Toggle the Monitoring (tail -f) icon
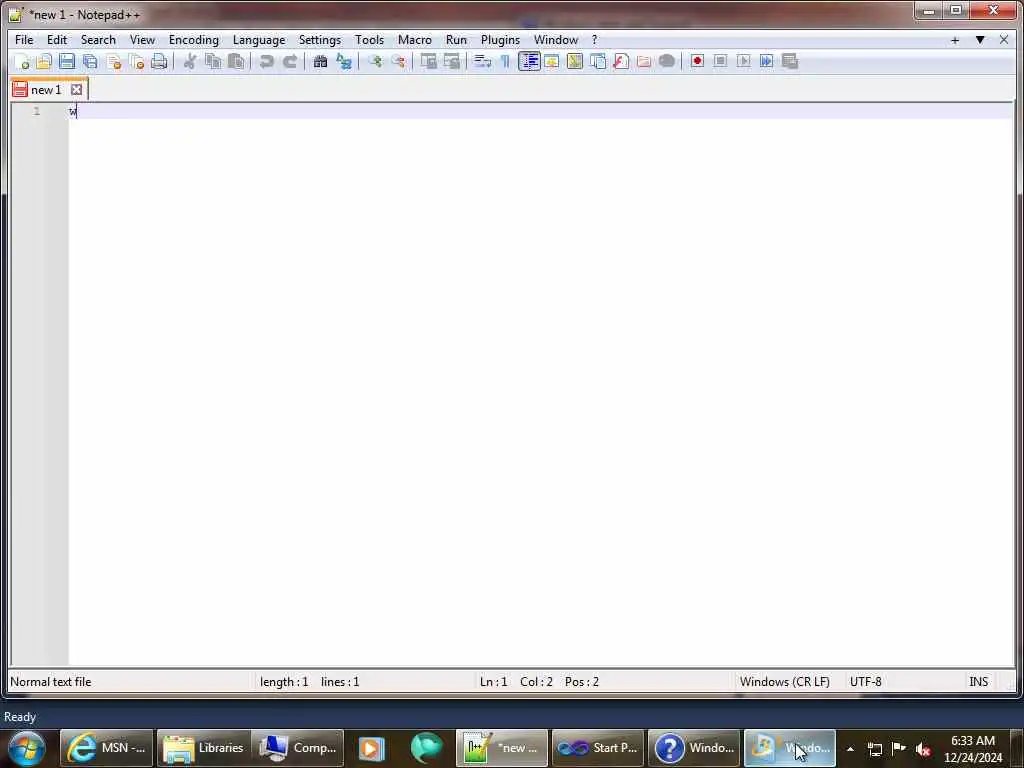Viewport: 1024px width, 768px height. click(x=667, y=61)
